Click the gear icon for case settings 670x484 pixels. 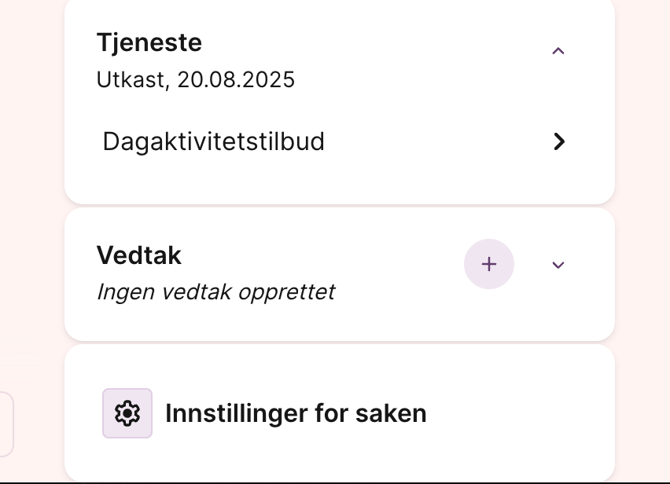tap(127, 413)
